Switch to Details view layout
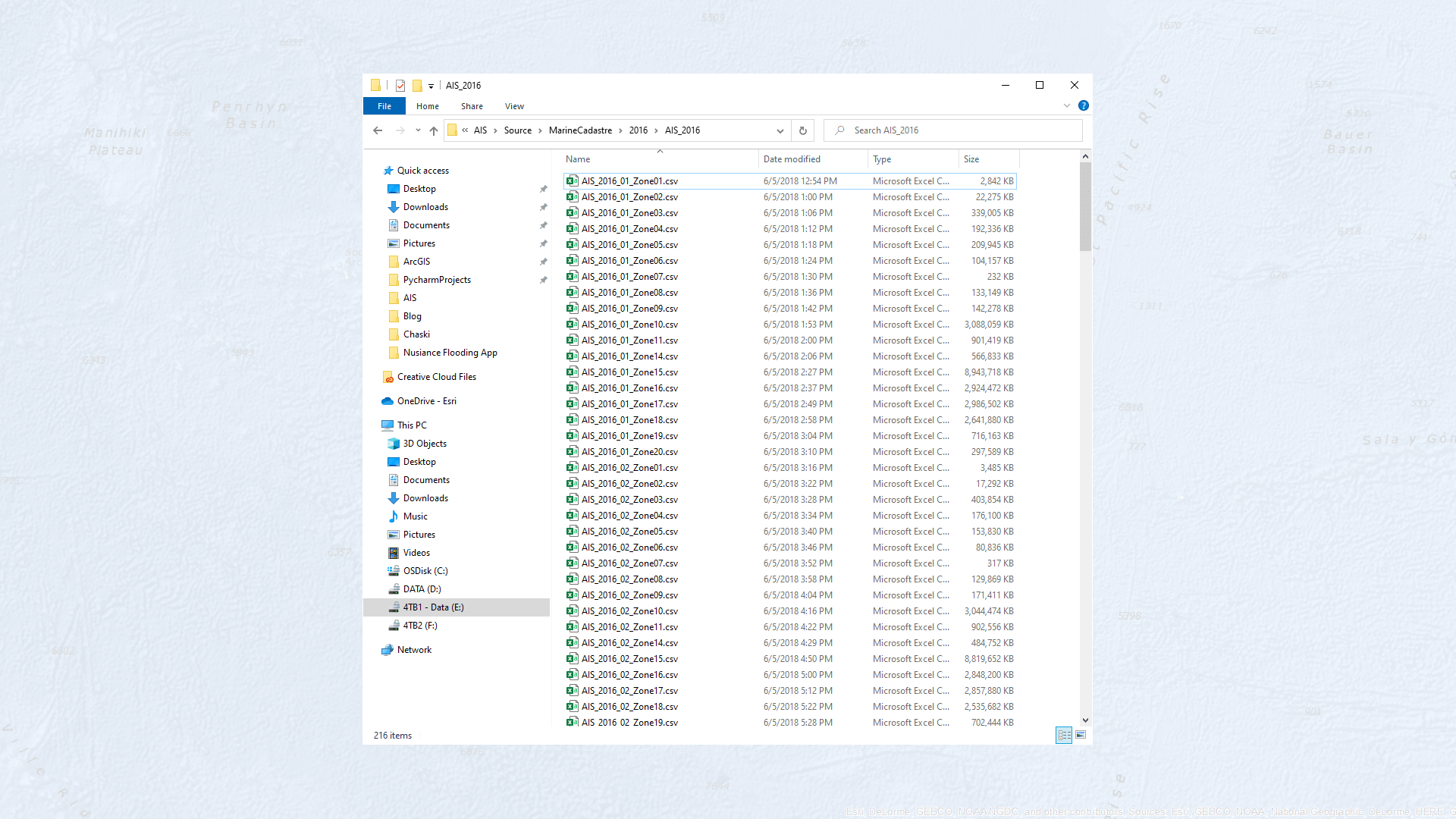This screenshot has width=1456, height=819. click(1064, 735)
